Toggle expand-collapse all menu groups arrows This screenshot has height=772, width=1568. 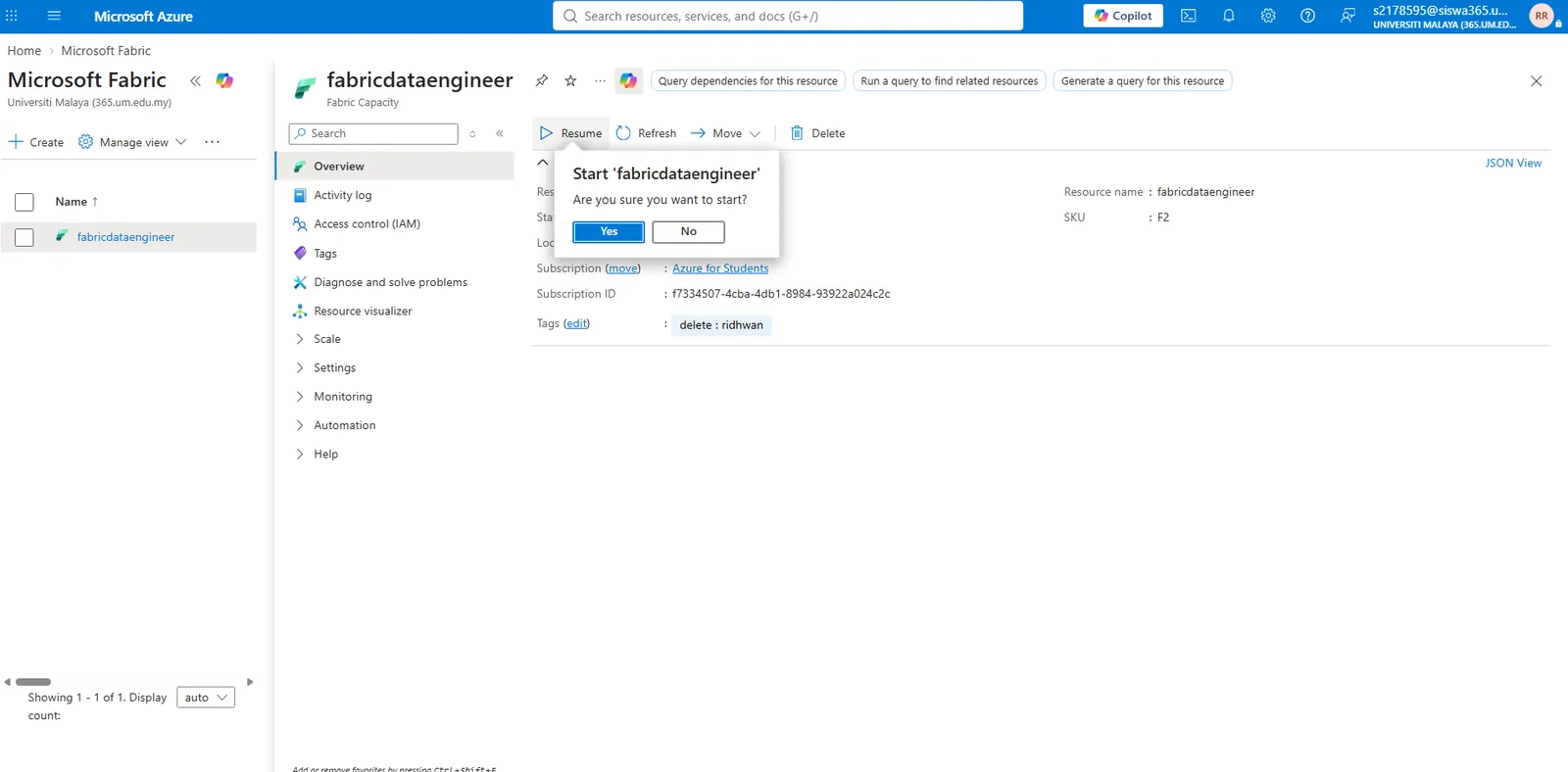point(472,133)
